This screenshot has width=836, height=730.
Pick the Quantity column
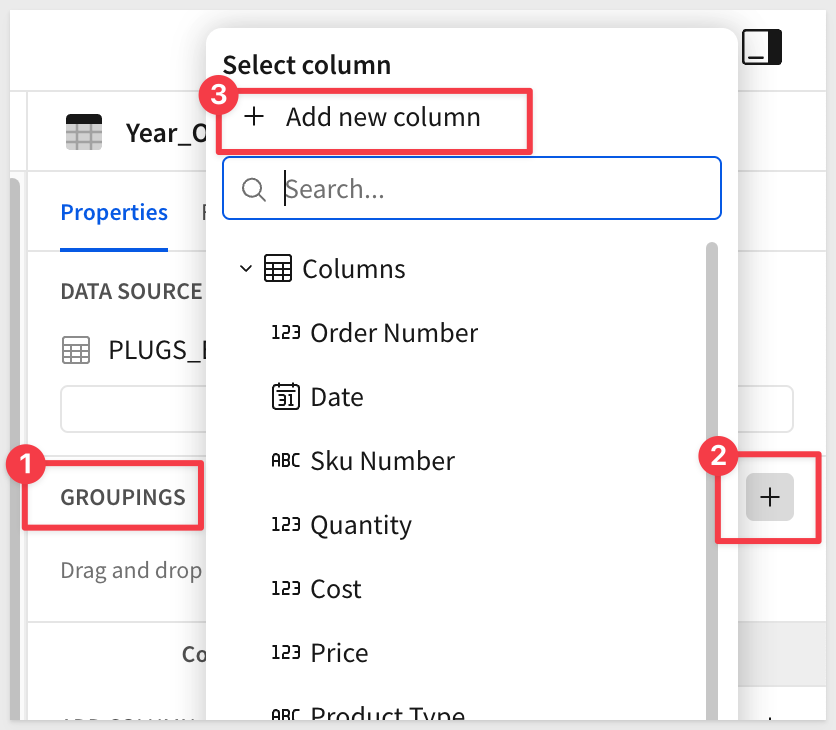[361, 525]
